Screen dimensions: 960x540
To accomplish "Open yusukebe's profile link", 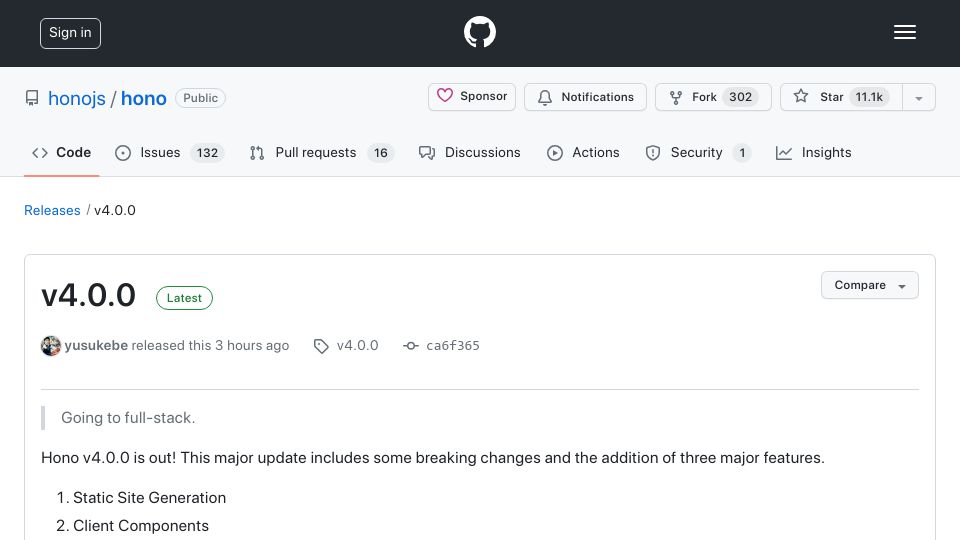I will coord(96,345).
